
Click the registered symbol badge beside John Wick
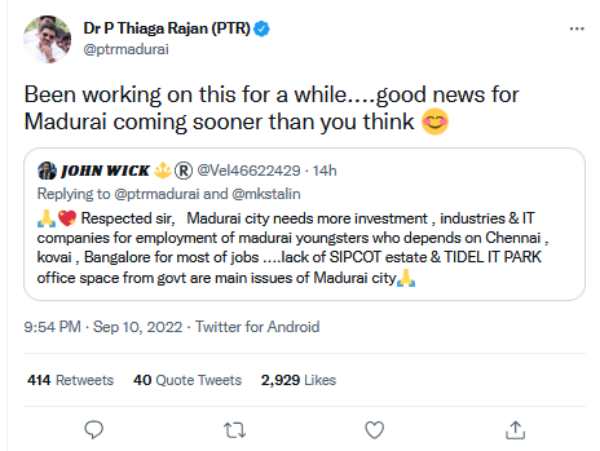point(183,169)
